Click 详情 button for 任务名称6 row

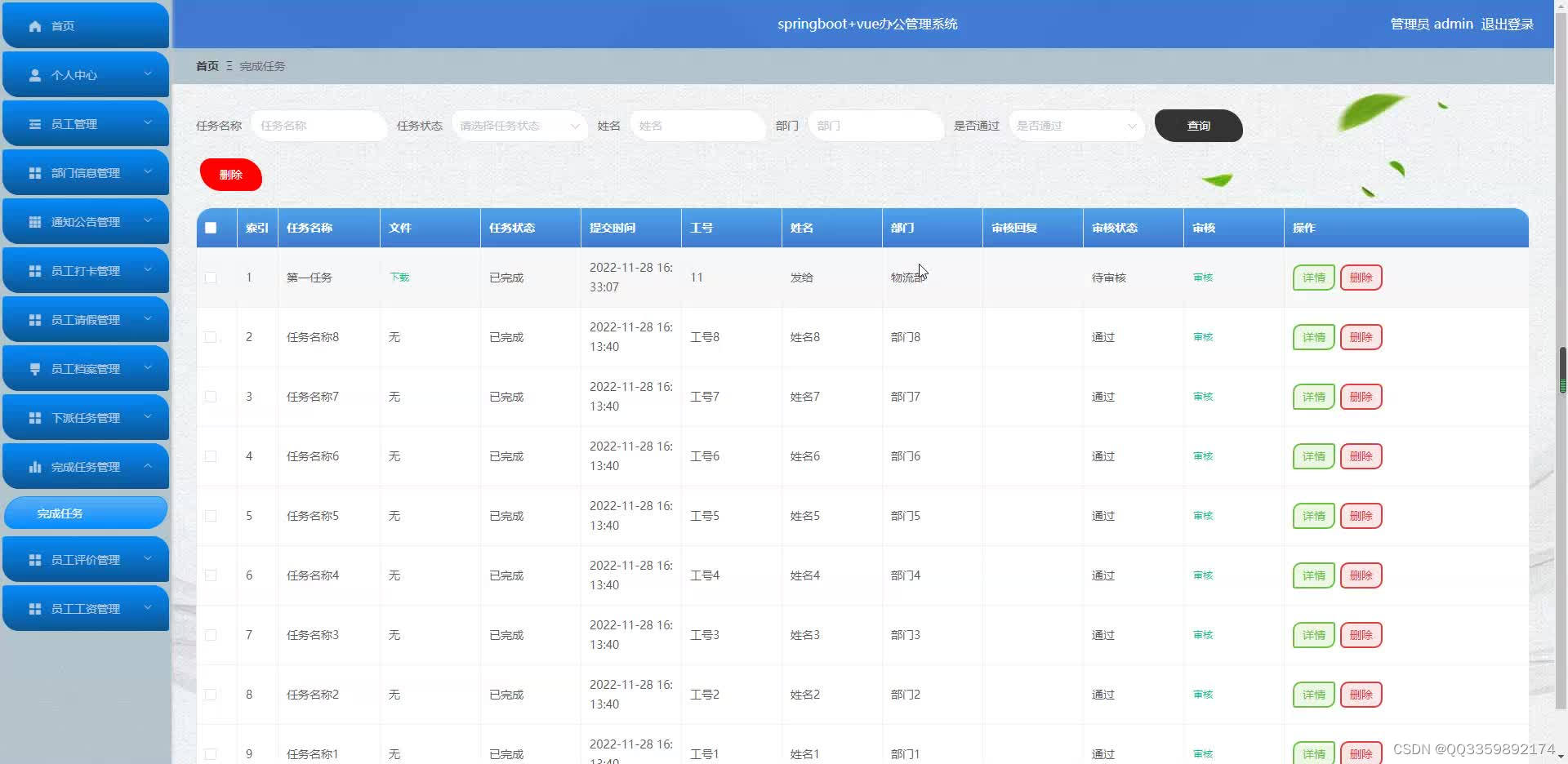tap(1313, 456)
